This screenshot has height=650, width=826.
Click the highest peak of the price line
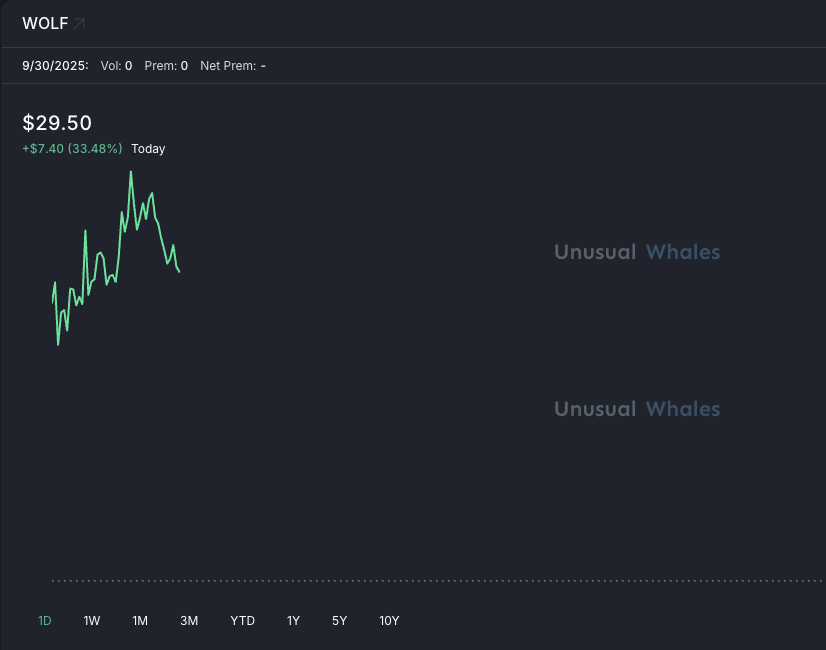pyautogui.click(x=130, y=172)
